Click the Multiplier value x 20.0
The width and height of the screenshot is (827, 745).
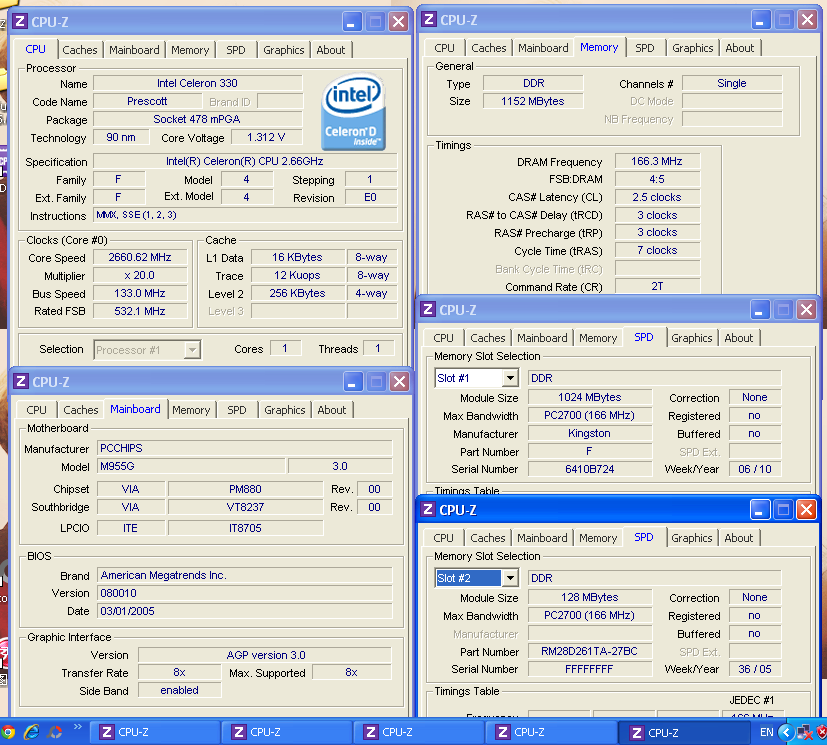pyautogui.click(x=140, y=275)
